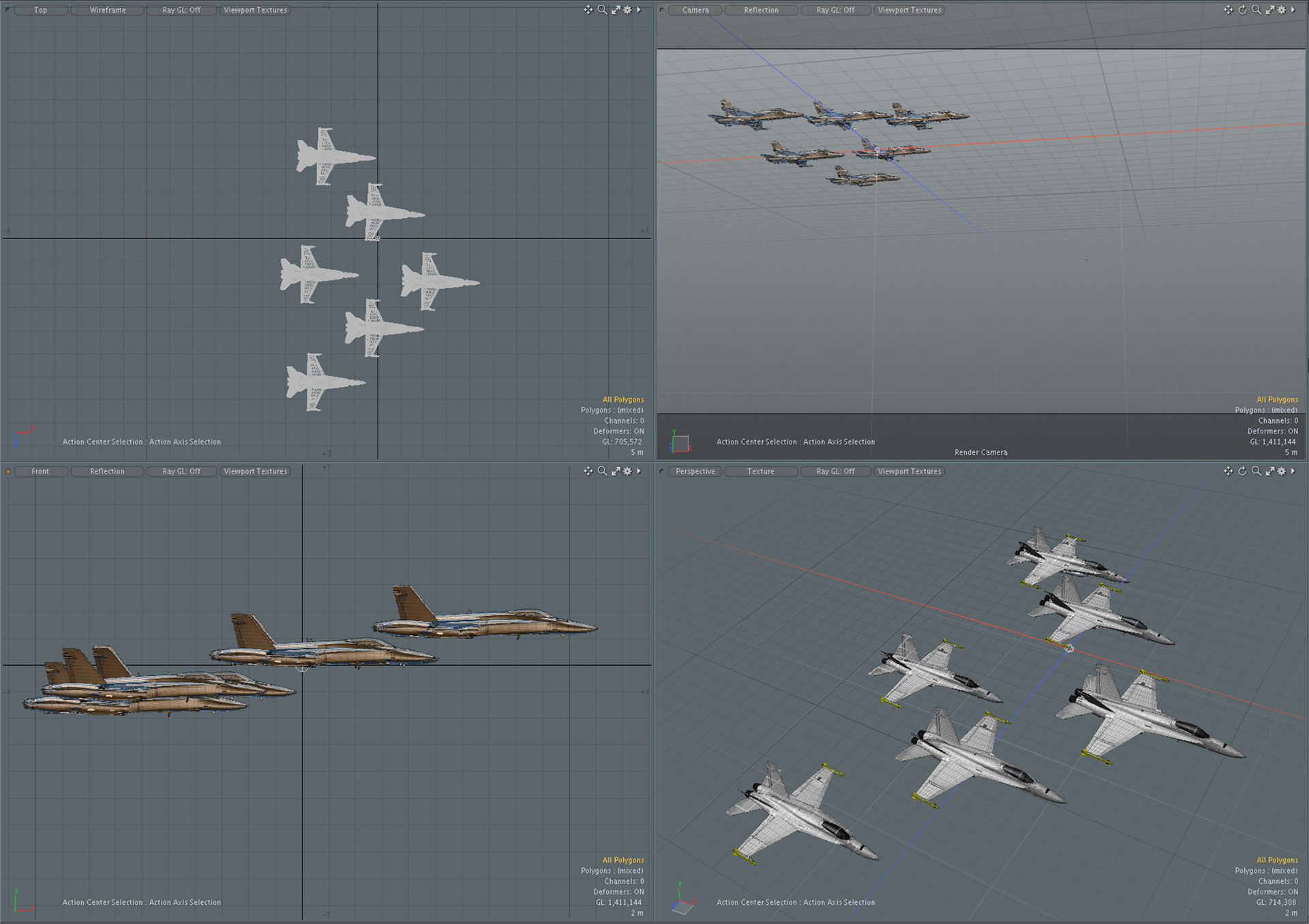The image size is (1309, 924).
Task: Toggle Ray GL: Off in Top viewport
Action: (181, 10)
